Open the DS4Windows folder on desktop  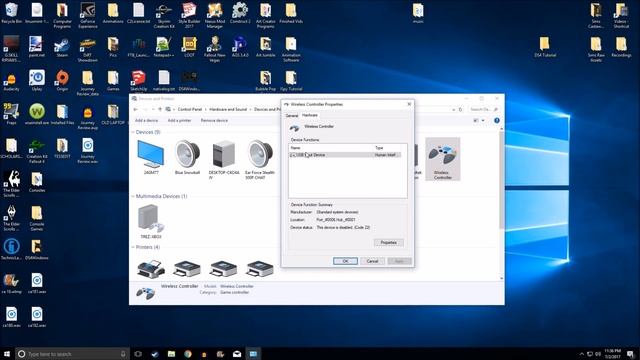tap(36, 250)
